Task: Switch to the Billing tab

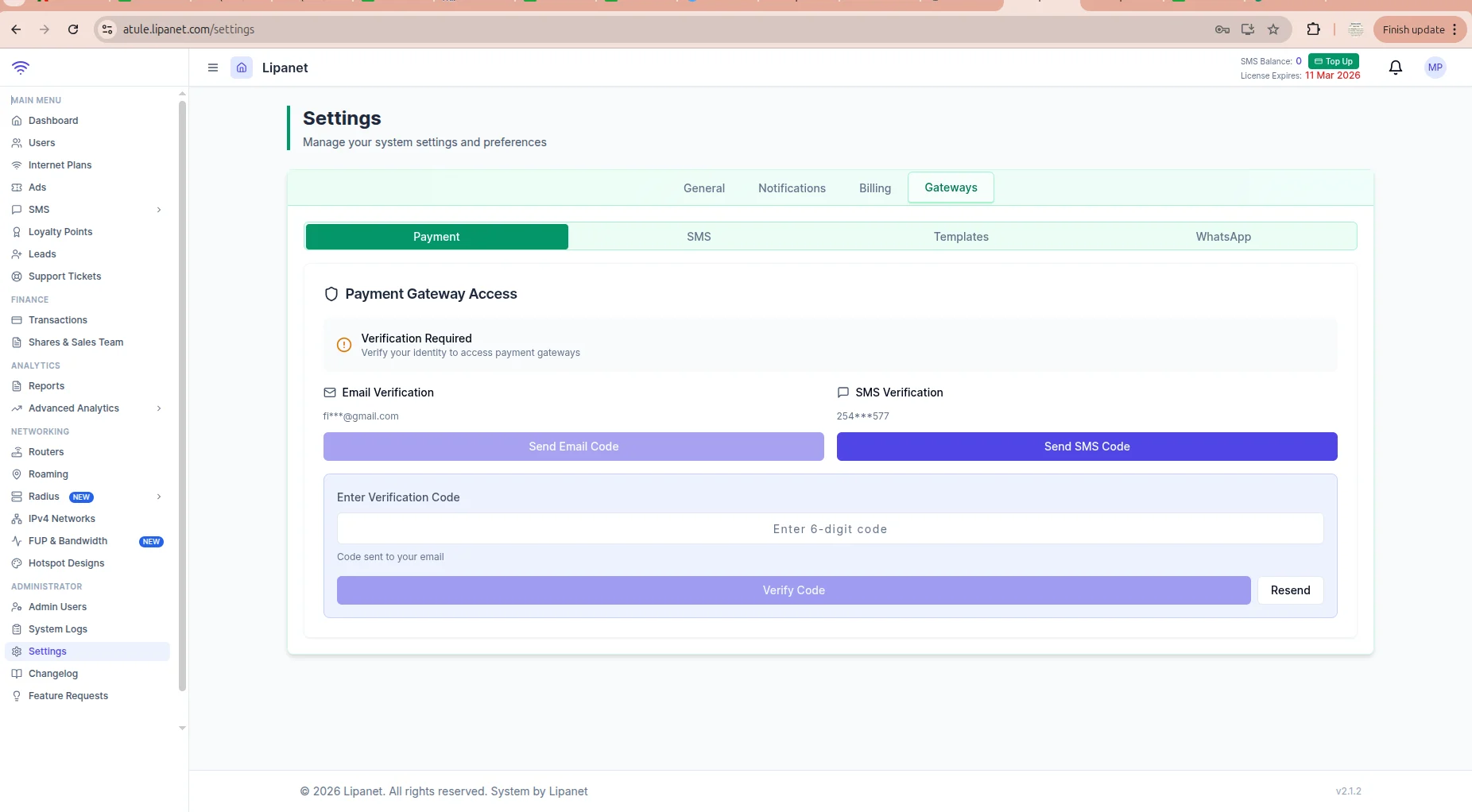Action: pyautogui.click(x=875, y=188)
